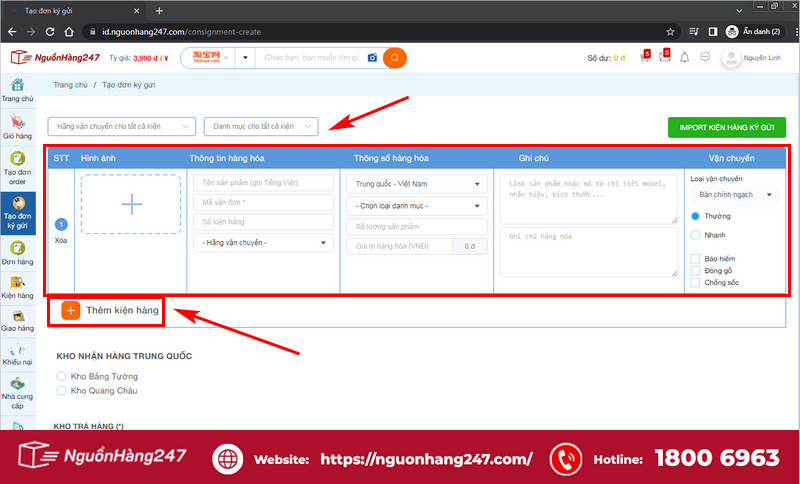Open Danh mục cho tất cả kiện dropdown
The width and height of the screenshot is (800, 484).
pyautogui.click(x=261, y=126)
